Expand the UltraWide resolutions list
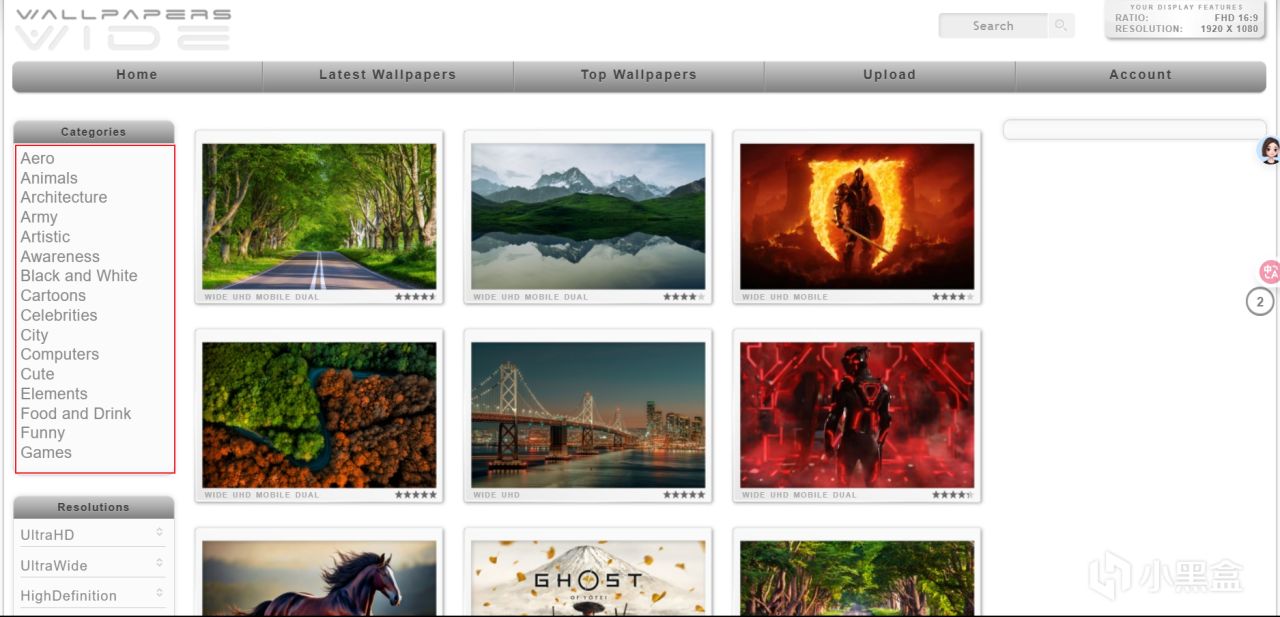The width and height of the screenshot is (1280, 617). (x=91, y=565)
